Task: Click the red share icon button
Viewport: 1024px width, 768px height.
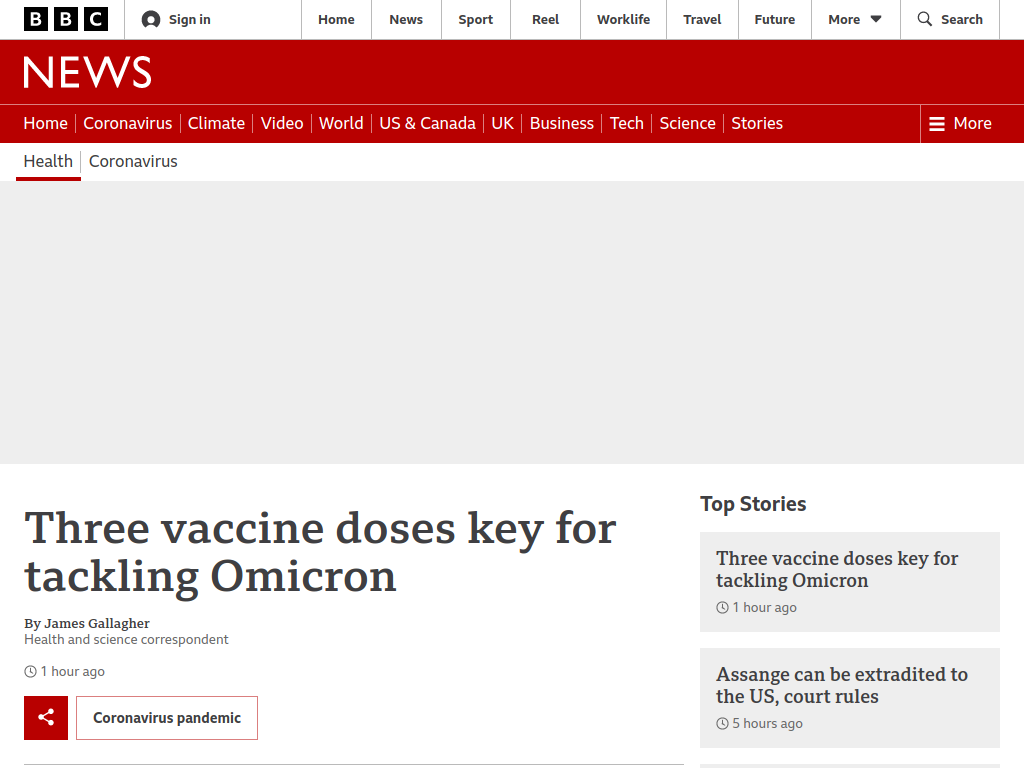Action: click(x=46, y=718)
